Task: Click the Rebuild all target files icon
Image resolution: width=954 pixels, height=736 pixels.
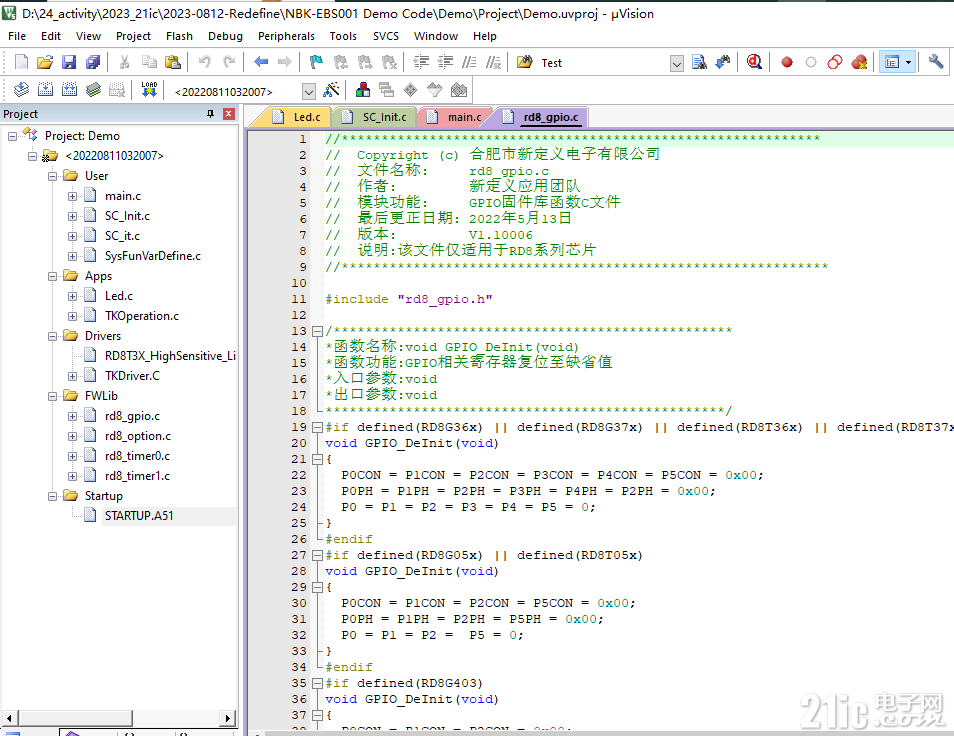Action: point(69,90)
